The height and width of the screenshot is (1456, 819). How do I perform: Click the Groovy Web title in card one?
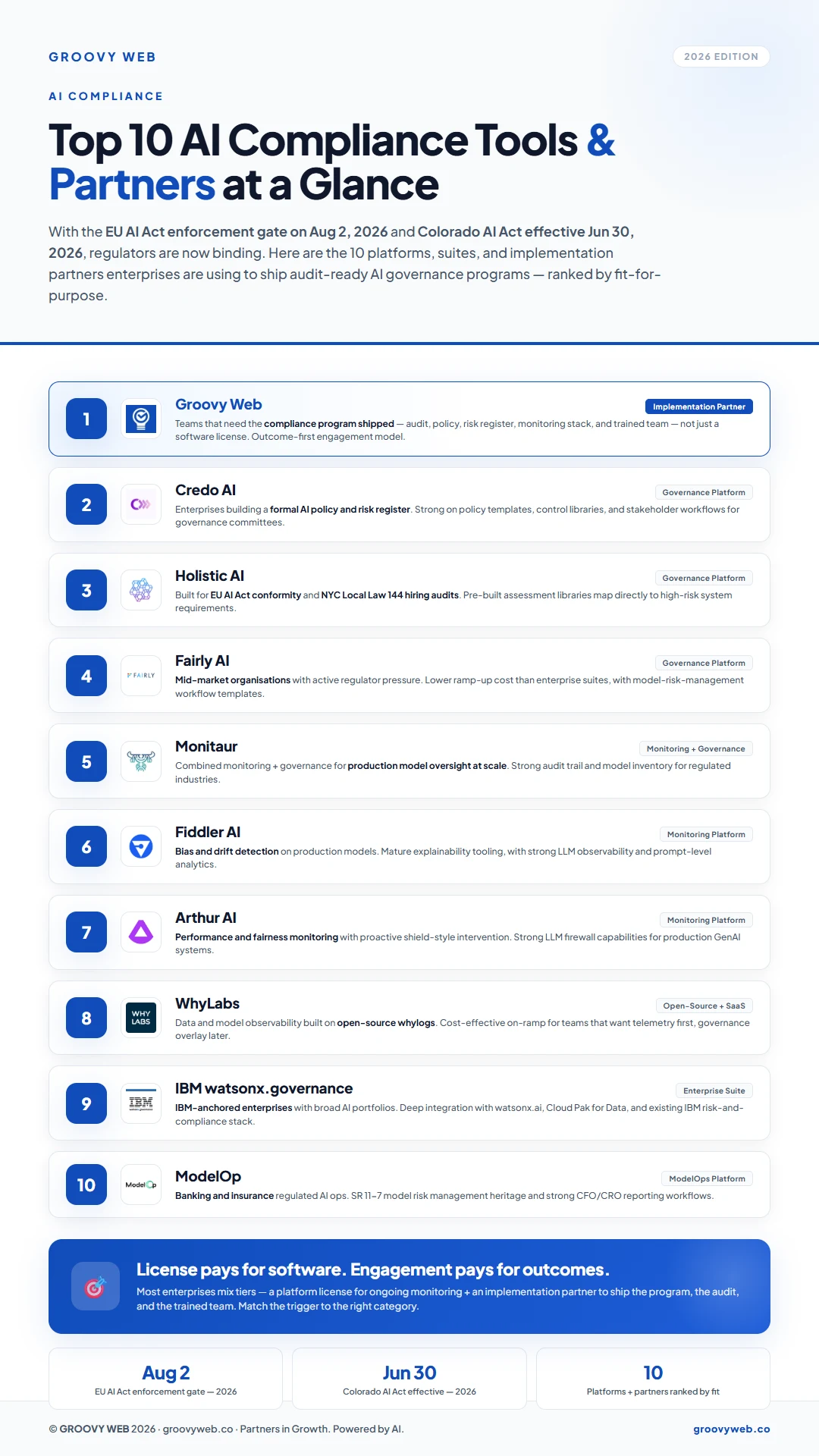point(218,404)
